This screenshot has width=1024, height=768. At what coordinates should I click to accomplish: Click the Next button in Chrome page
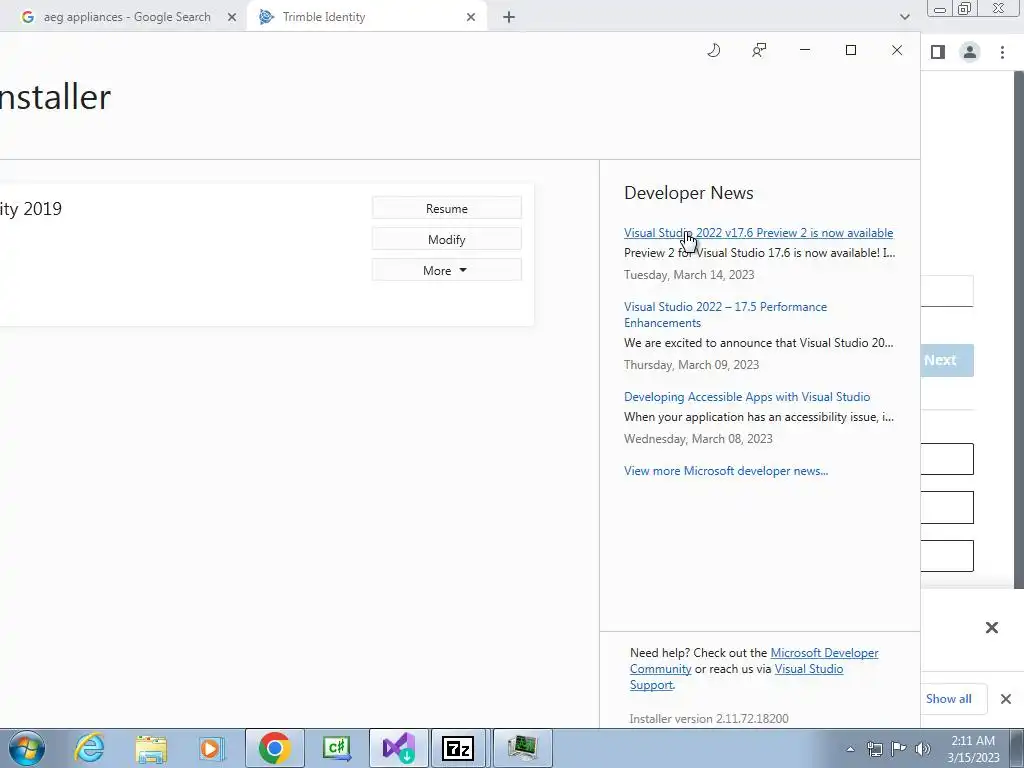click(948, 360)
